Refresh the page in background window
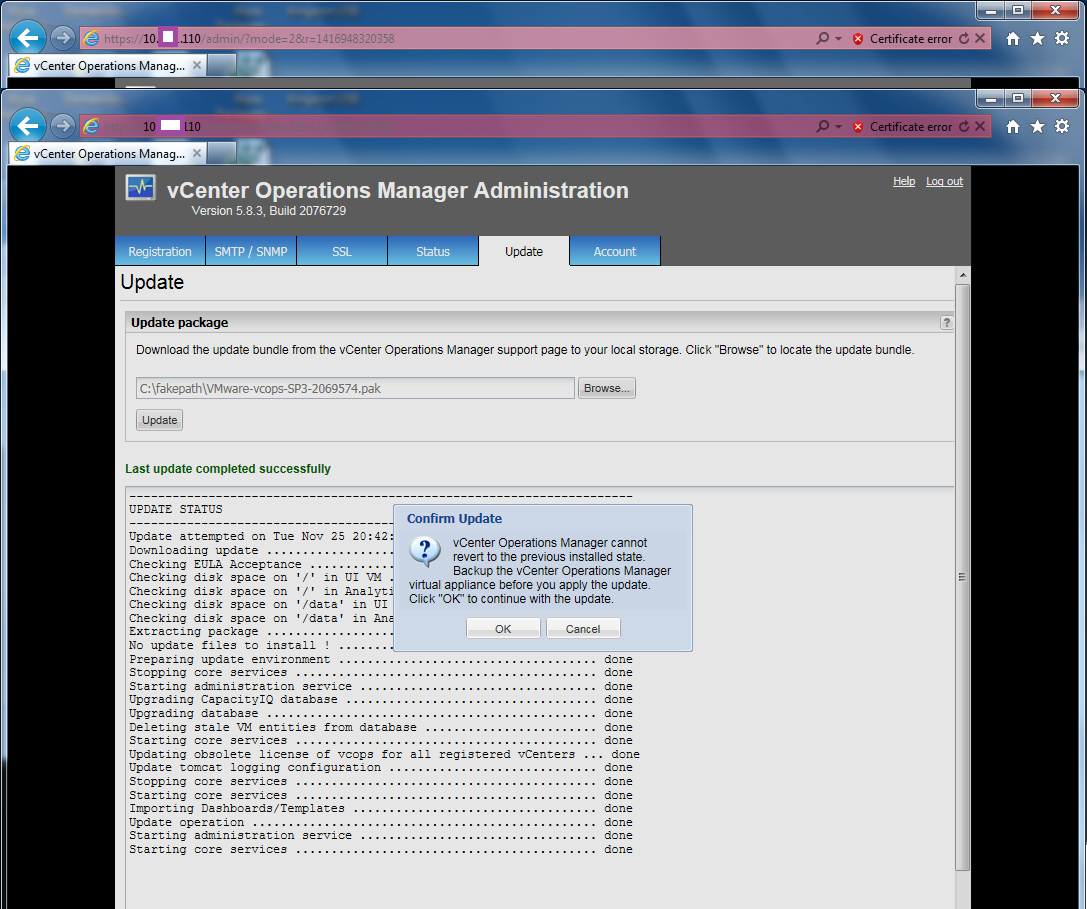Image resolution: width=1087 pixels, height=909 pixels. point(964,38)
